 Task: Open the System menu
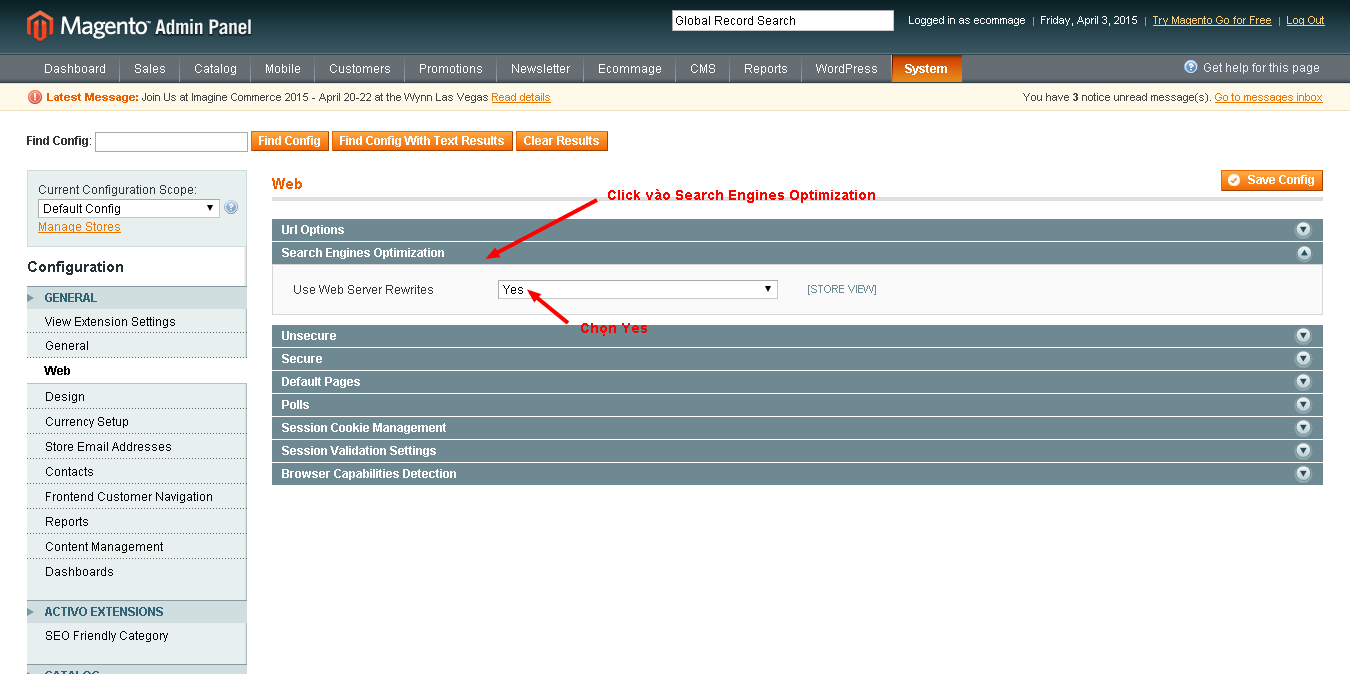click(926, 69)
